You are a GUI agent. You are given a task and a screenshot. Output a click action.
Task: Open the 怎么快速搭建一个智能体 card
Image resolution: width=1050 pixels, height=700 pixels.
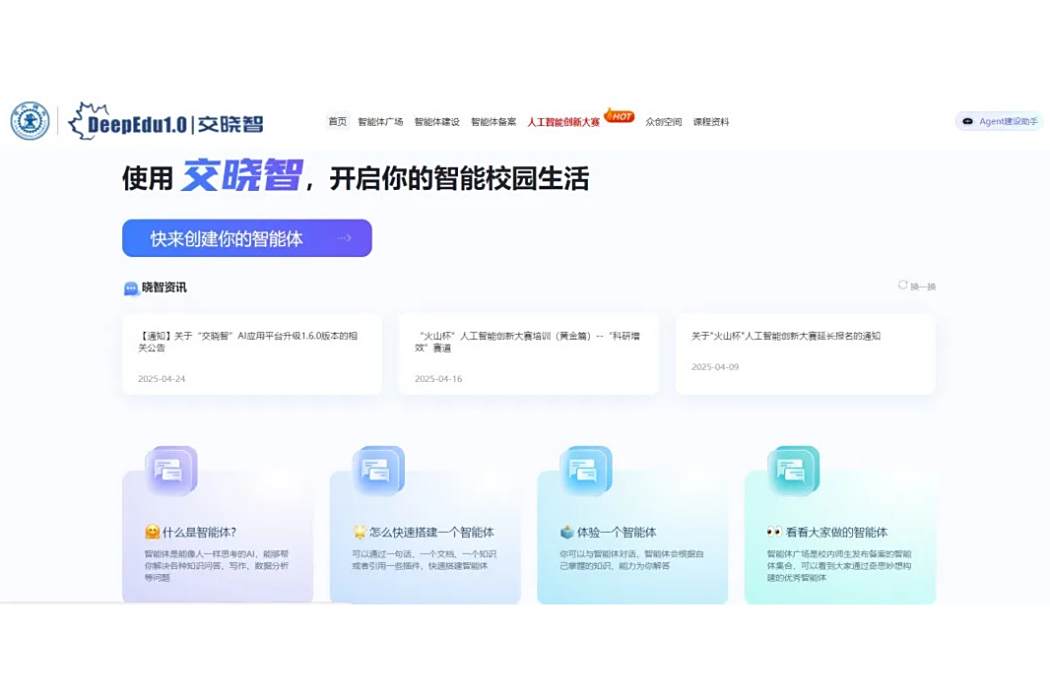click(x=425, y=537)
